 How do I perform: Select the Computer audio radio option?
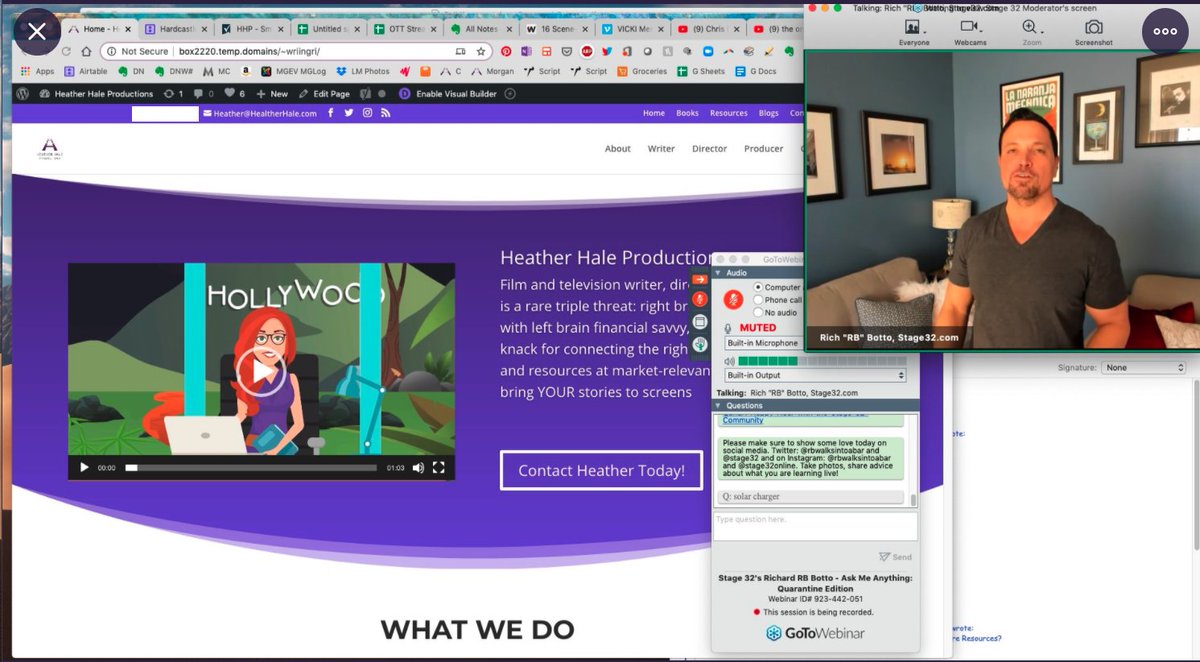758,287
